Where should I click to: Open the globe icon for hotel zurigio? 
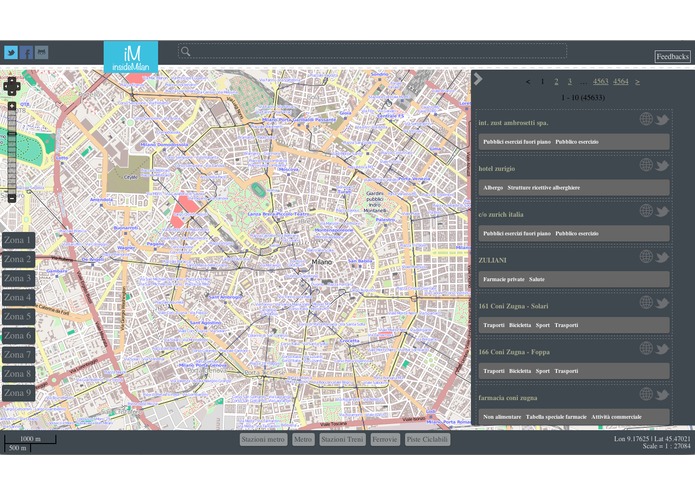coord(646,165)
